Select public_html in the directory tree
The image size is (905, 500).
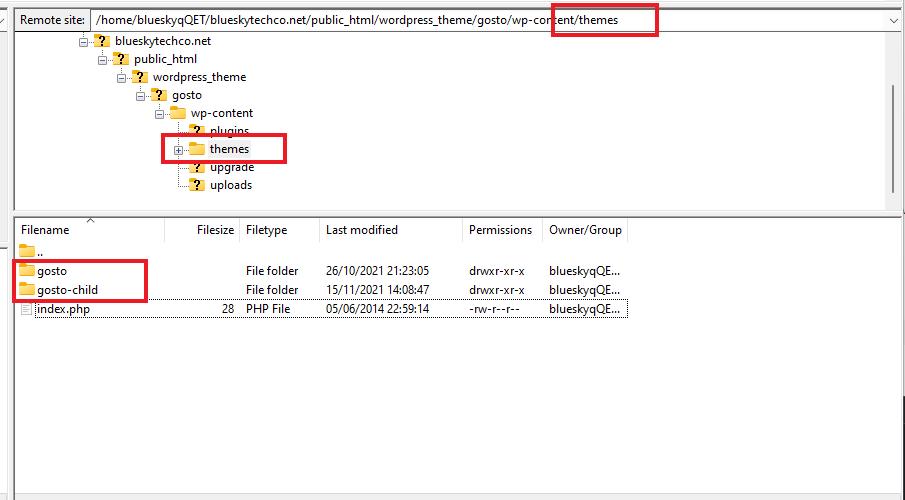click(x=165, y=59)
